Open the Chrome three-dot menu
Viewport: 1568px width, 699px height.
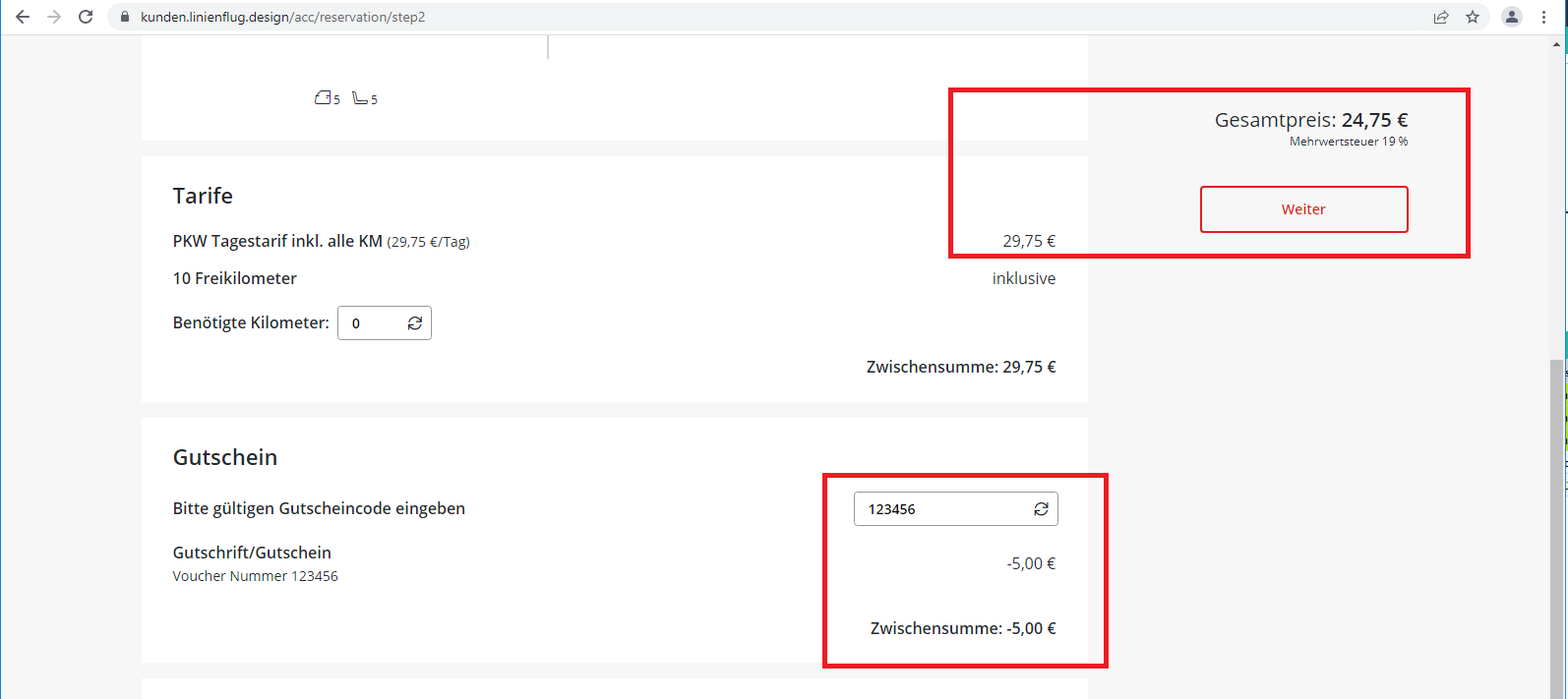[x=1543, y=17]
